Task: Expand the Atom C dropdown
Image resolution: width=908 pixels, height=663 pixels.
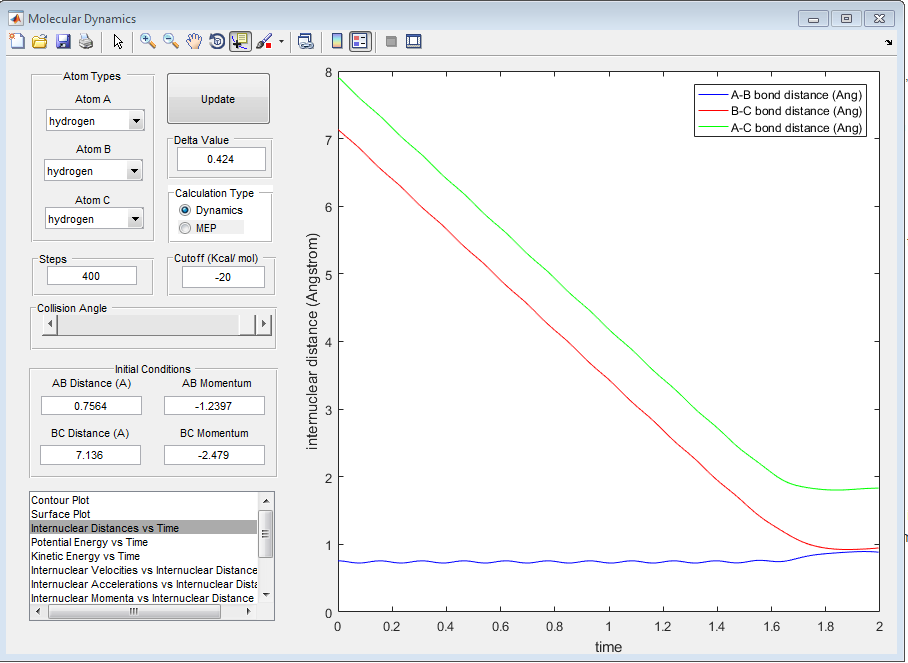Action: tap(135, 219)
